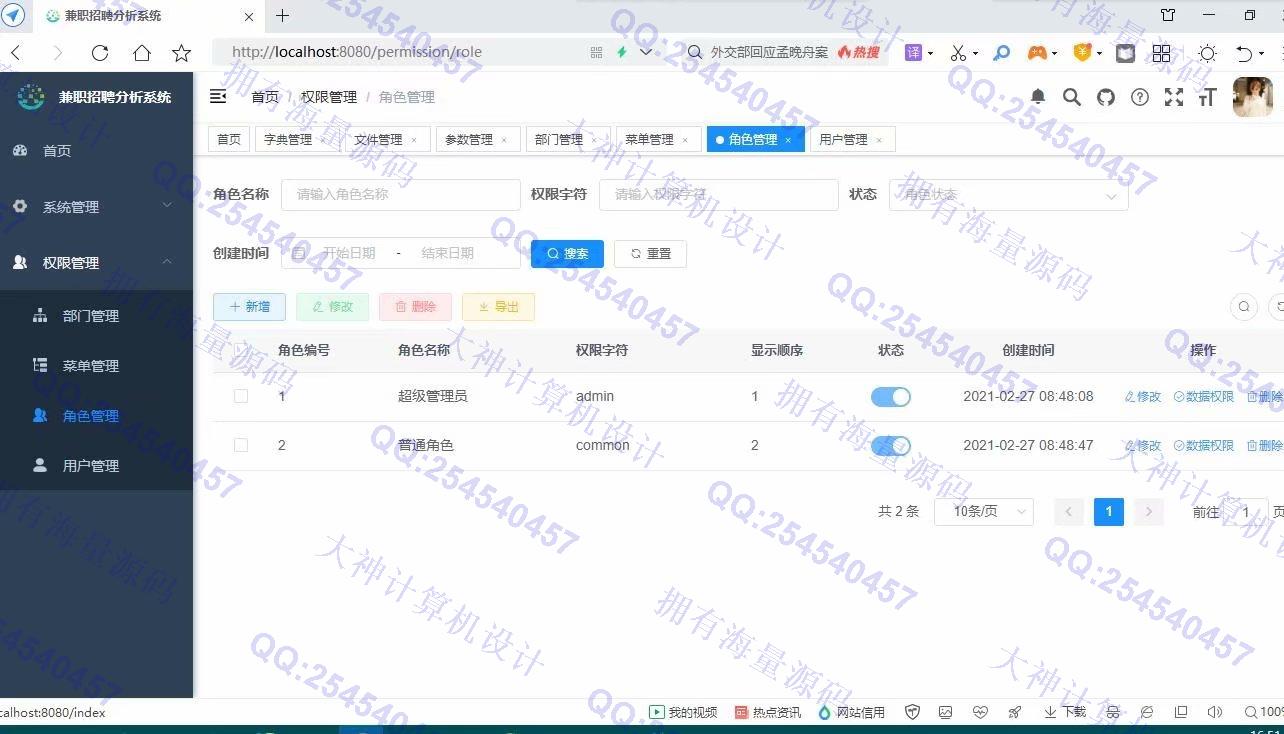Click the 开始日期 date field
The height and width of the screenshot is (734, 1284).
[348, 254]
